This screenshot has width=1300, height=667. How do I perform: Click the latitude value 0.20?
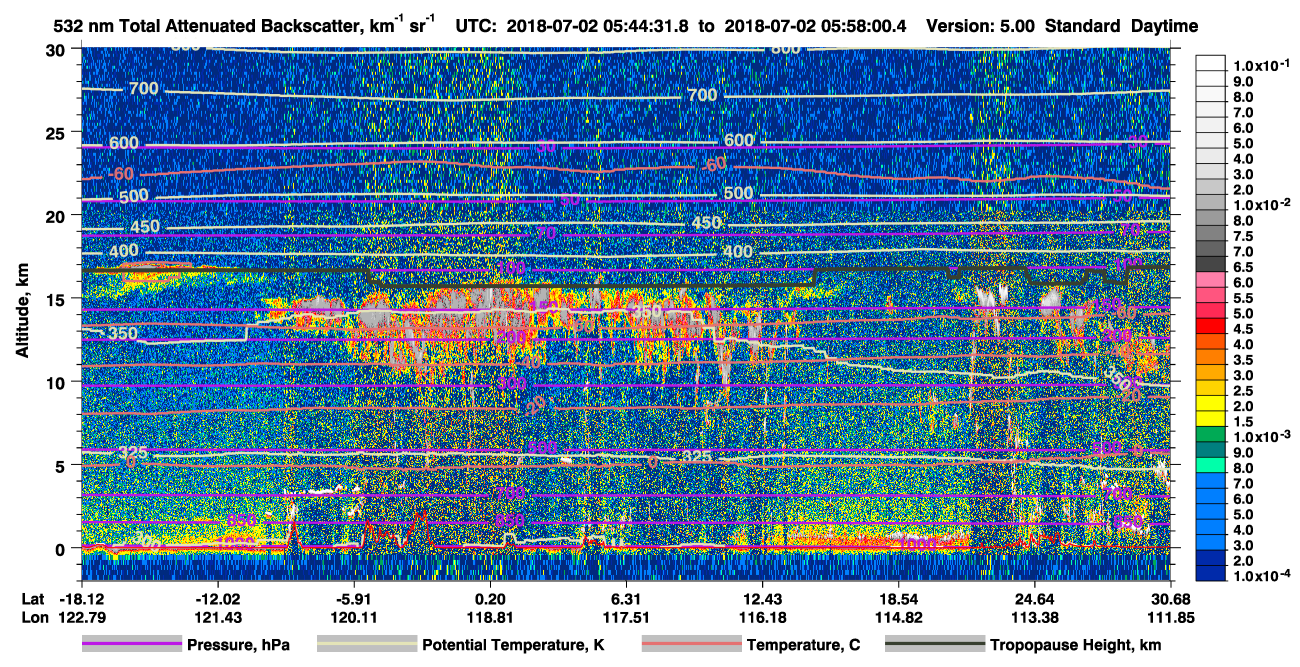point(491,598)
